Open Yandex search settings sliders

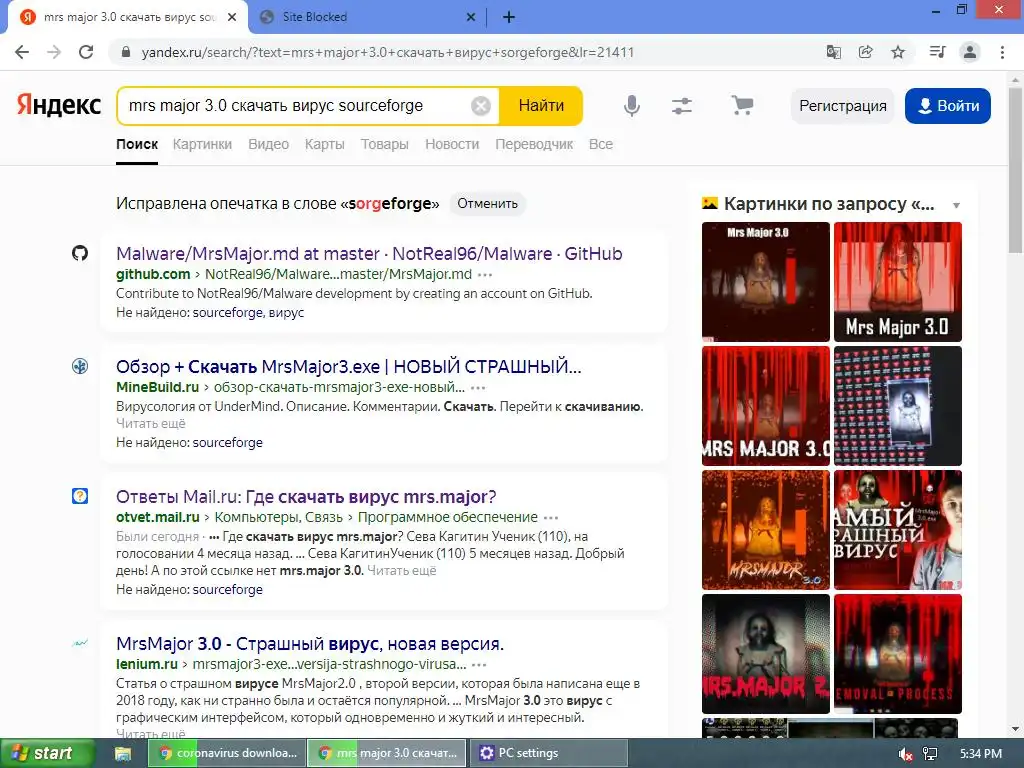[x=682, y=106]
